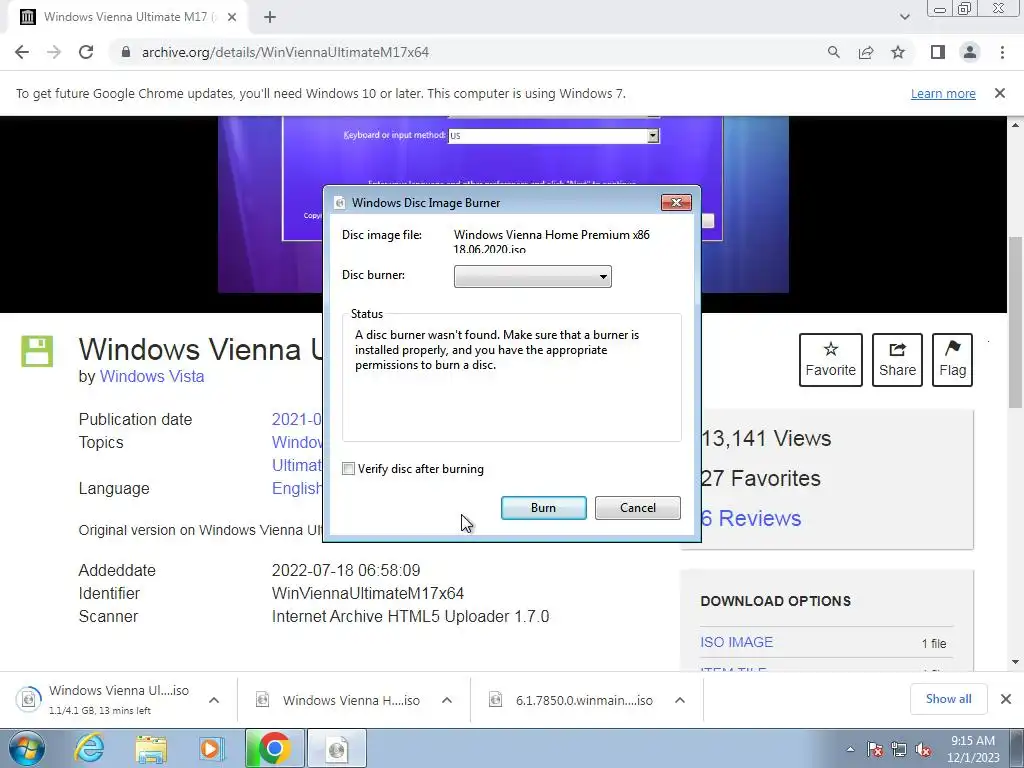Open the Windows Start menu
The width and height of the screenshot is (1024, 768).
click(26, 748)
